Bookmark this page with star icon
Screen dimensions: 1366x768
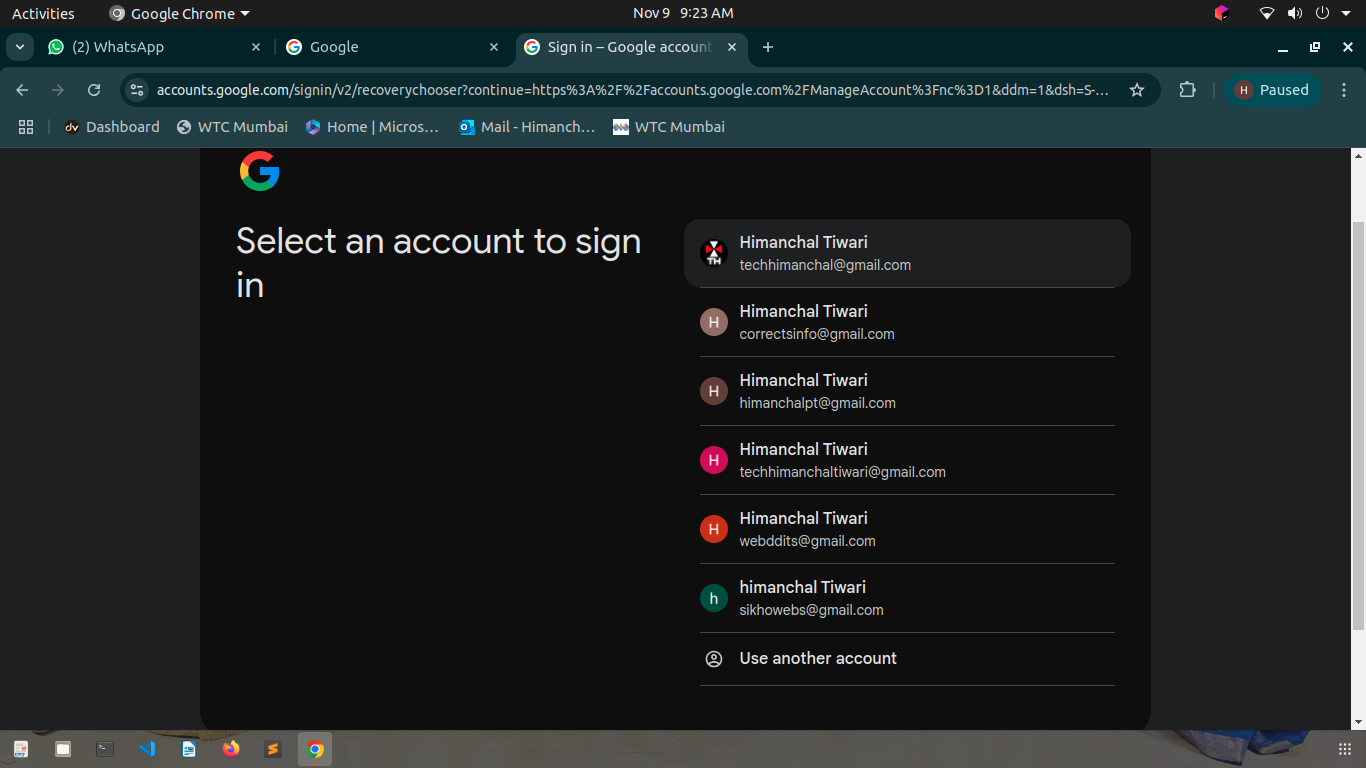1137,90
